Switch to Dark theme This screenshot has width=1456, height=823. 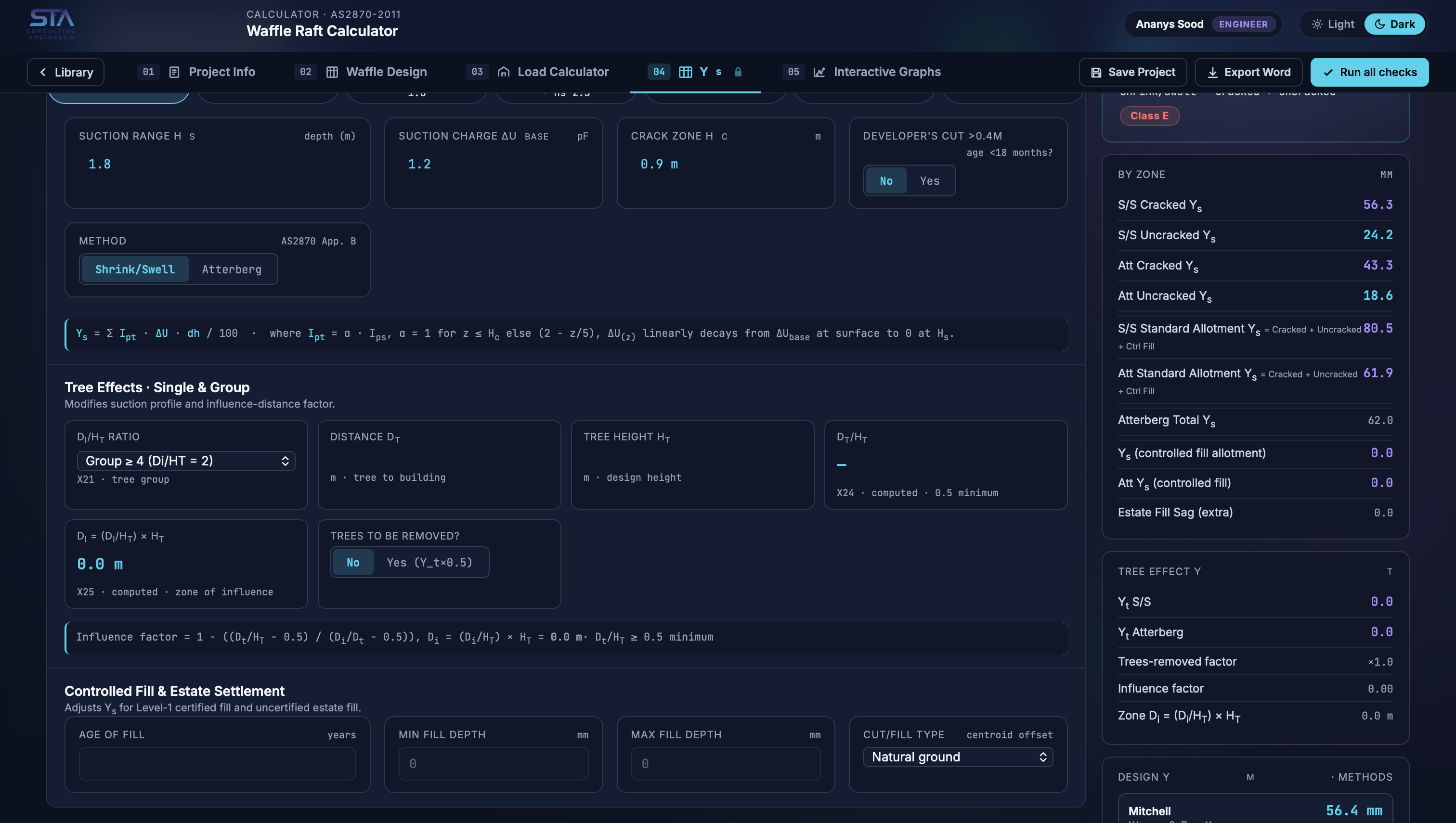click(x=1394, y=25)
